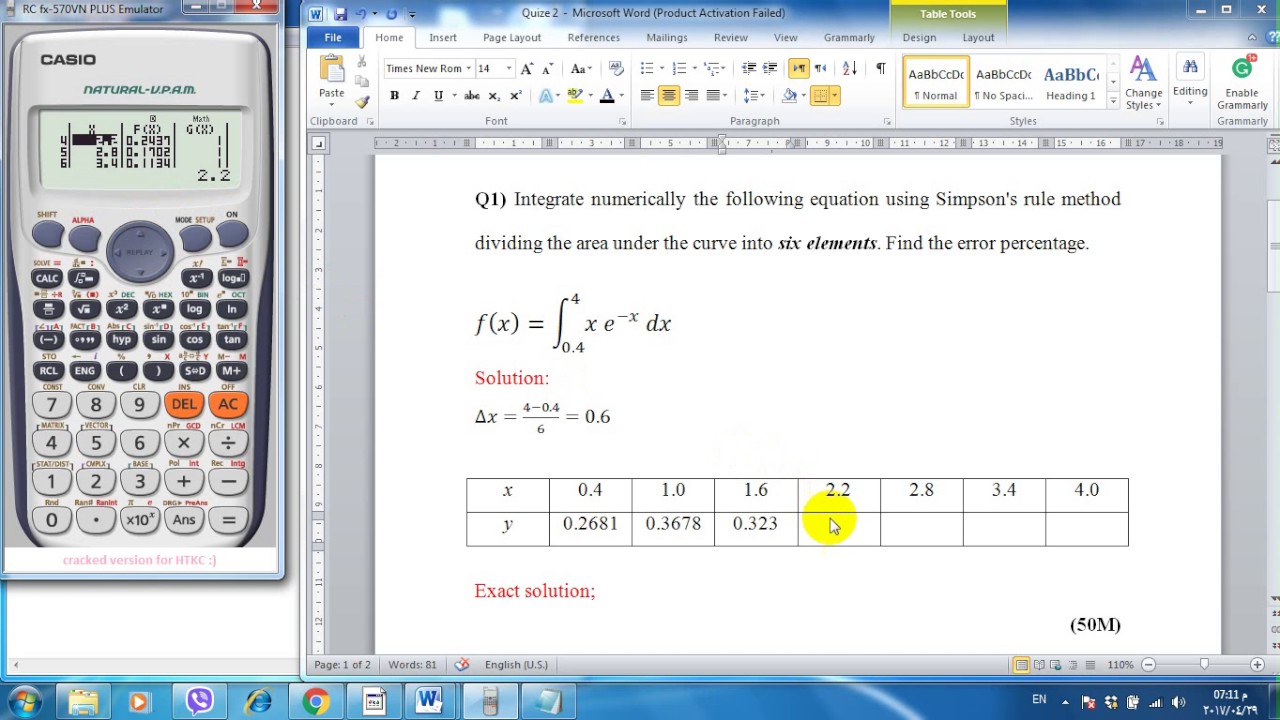The height and width of the screenshot is (720, 1280).
Task: Click Internet Explorer icon in taskbar
Action: [x=259, y=702]
